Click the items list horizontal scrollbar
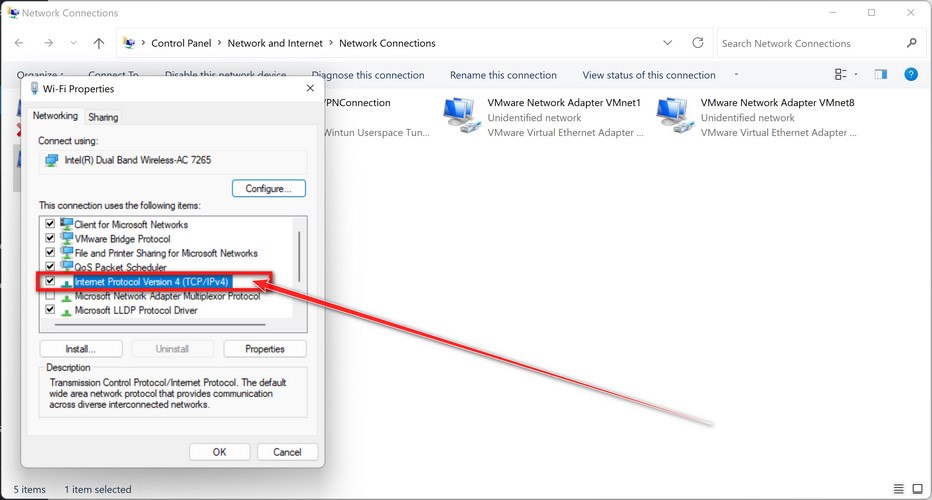This screenshot has width=932, height=500. click(160, 325)
